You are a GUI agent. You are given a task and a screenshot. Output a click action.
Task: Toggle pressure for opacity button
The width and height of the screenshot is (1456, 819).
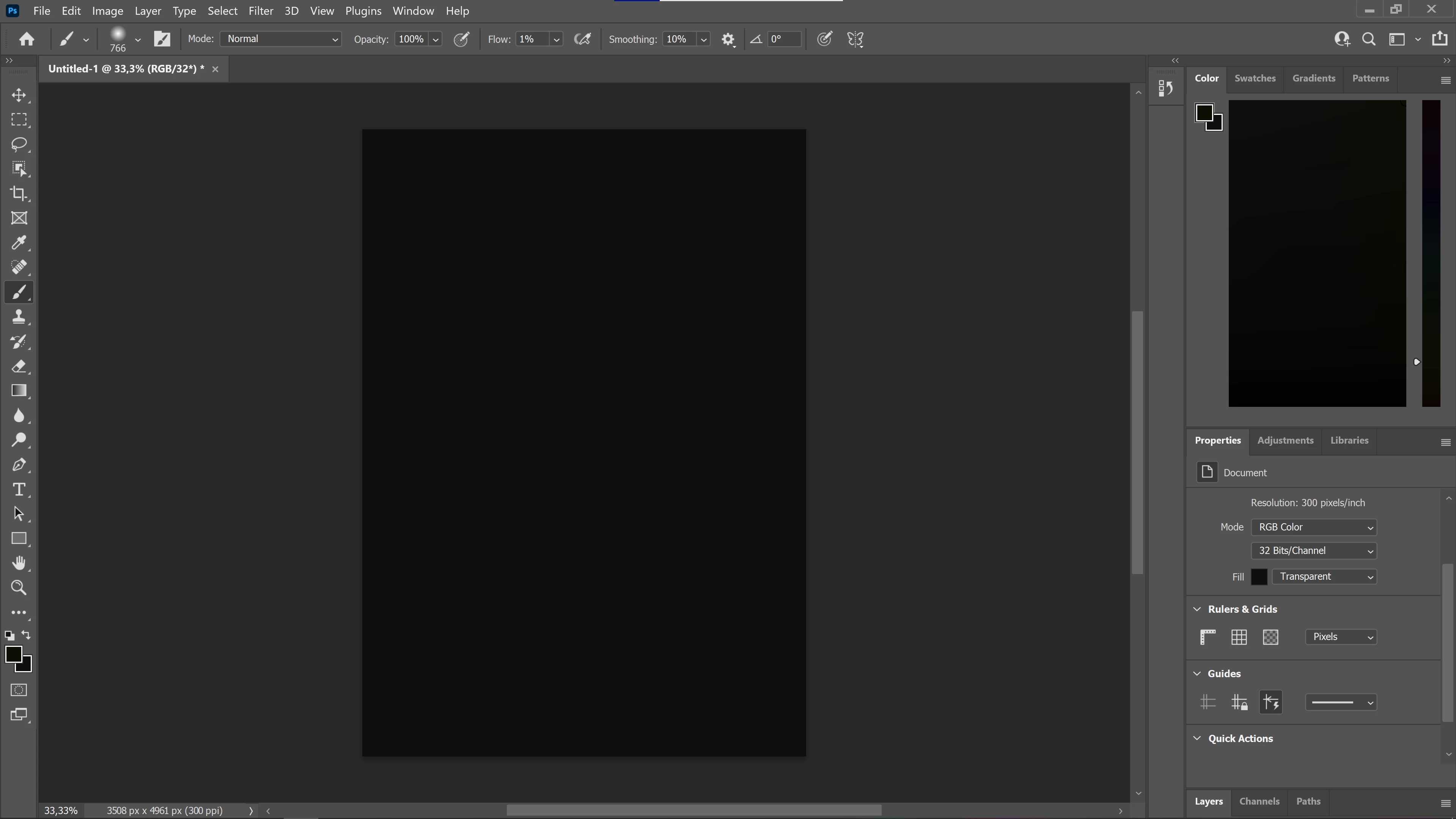462,39
